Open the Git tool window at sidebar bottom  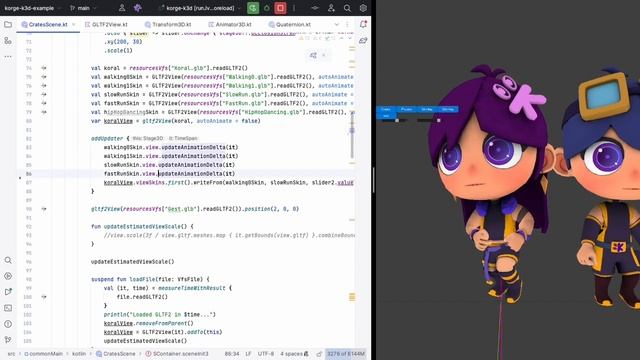8,340
